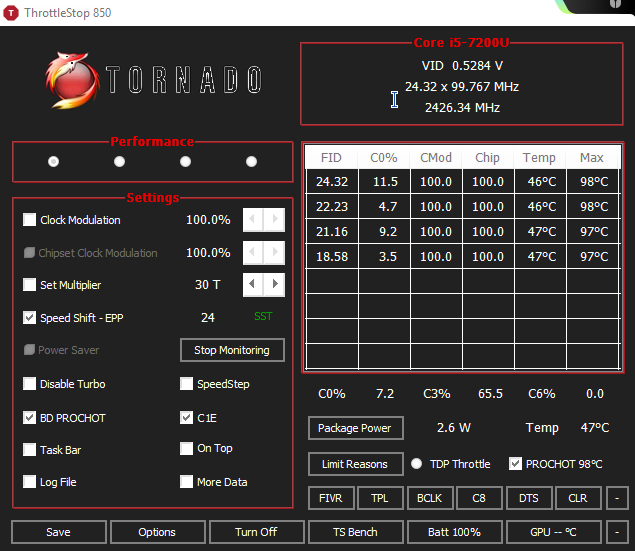Click Chipset Clock Modulation right arrow

275,253
